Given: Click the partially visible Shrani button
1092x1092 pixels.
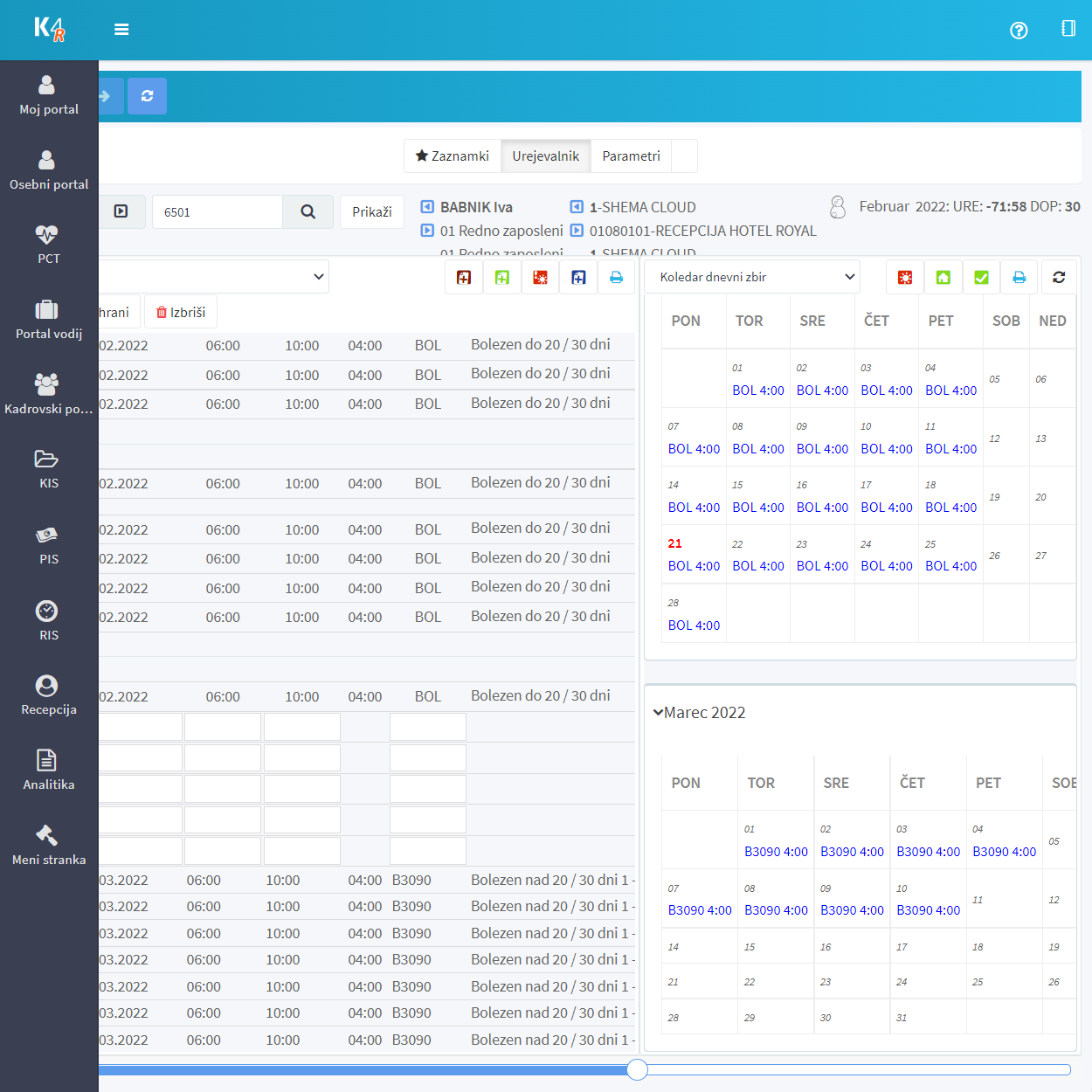Looking at the screenshot, I should pyautogui.click(x=120, y=312).
